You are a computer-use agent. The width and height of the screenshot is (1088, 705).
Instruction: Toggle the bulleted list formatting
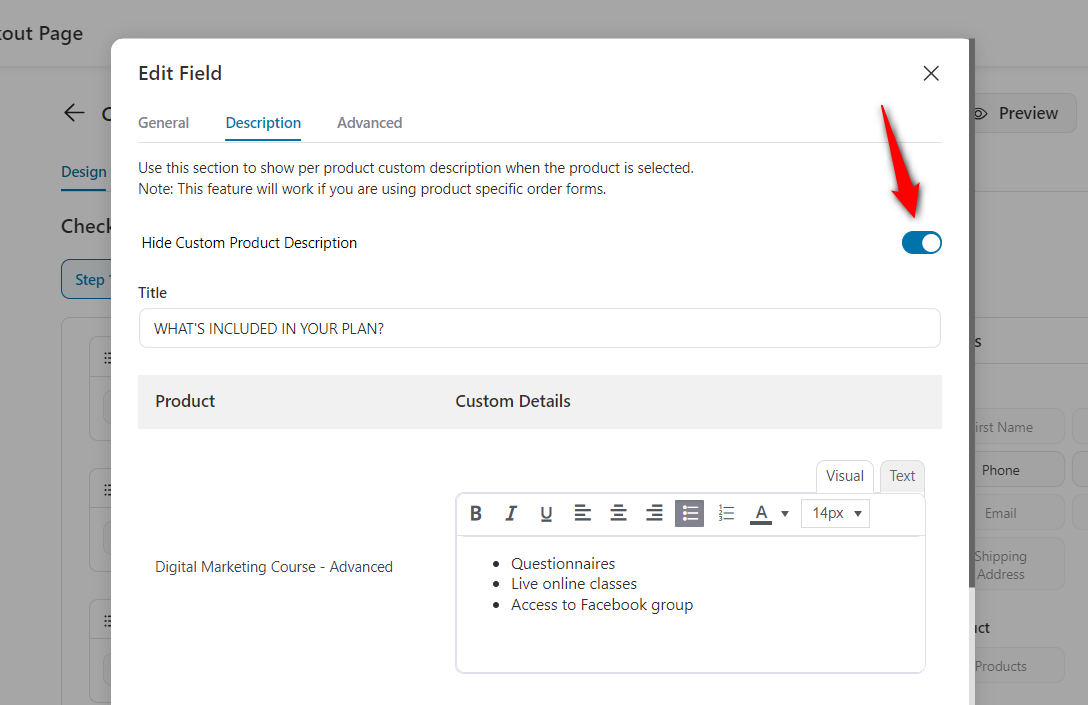click(689, 513)
